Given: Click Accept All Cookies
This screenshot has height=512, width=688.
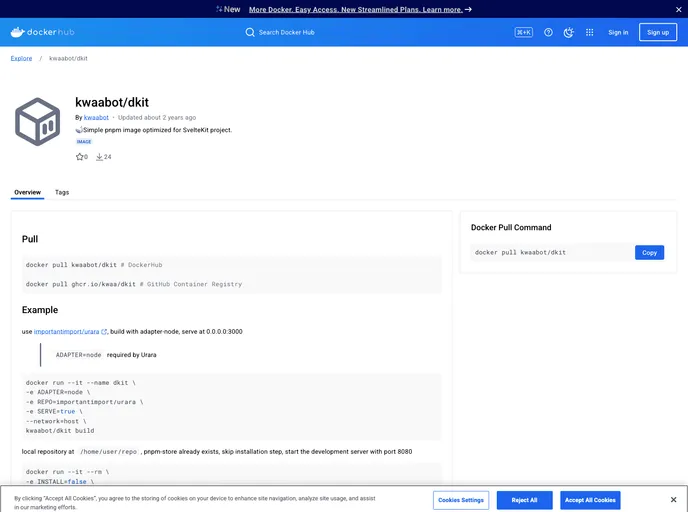Looking at the screenshot, I should pos(590,500).
